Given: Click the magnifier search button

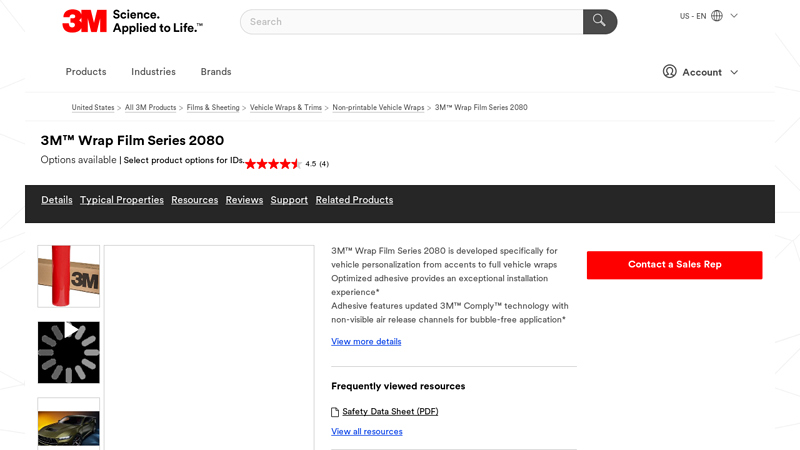Looking at the screenshot, I should (x=599, y=21).
